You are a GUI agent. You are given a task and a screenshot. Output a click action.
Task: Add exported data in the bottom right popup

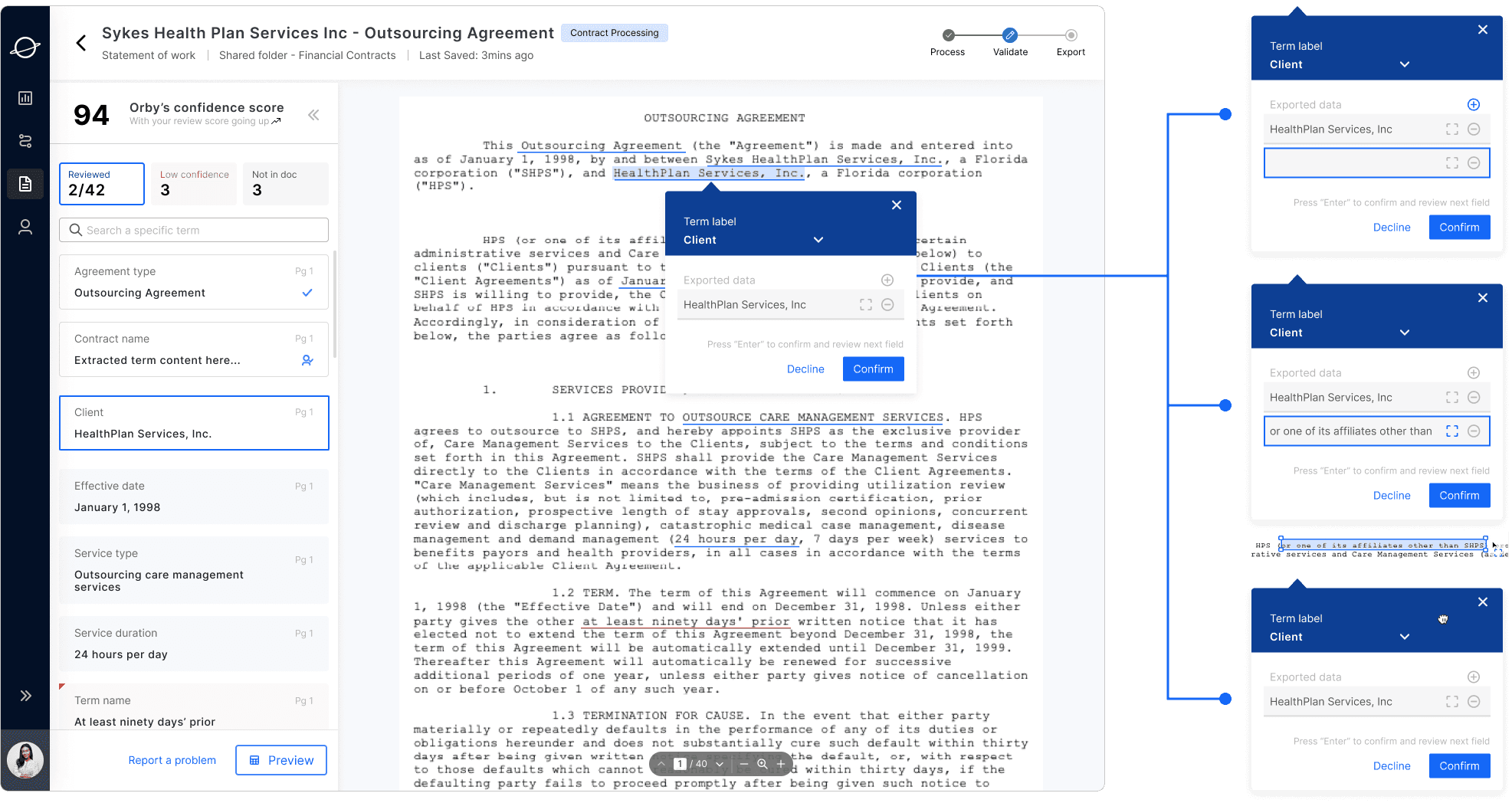click(x=1474, y=677)
